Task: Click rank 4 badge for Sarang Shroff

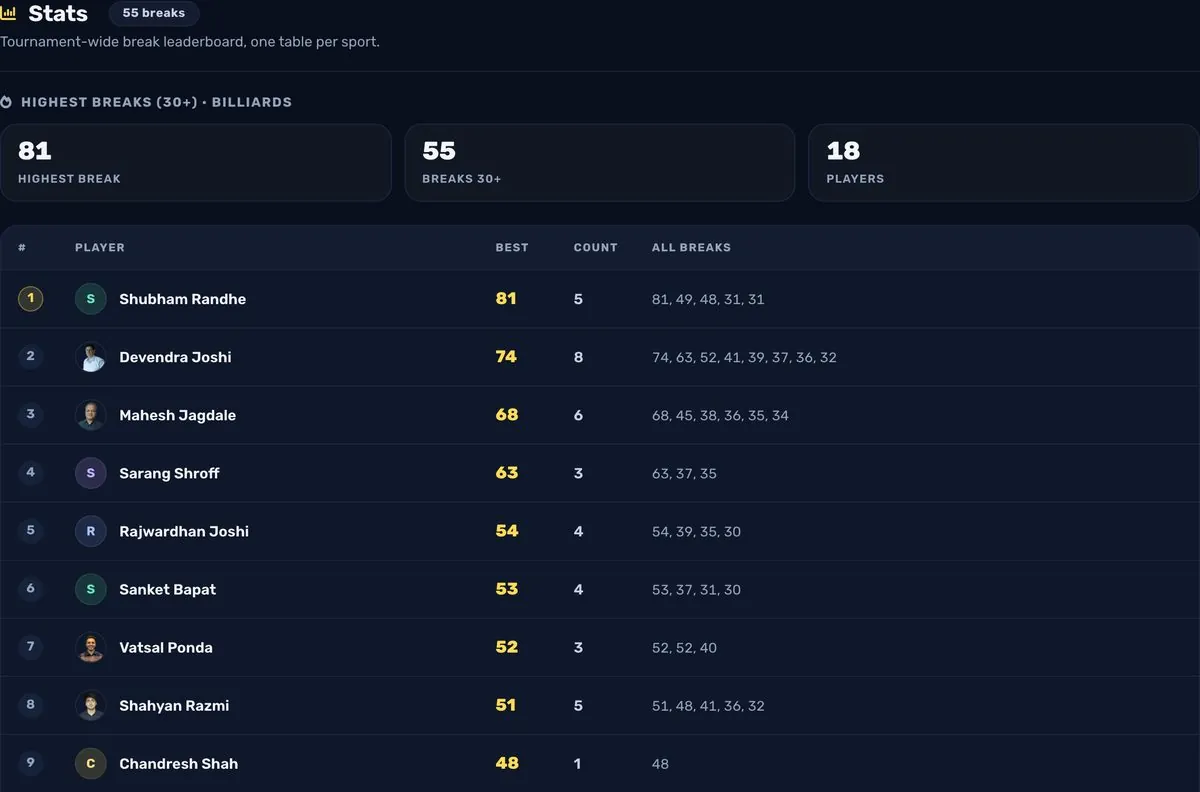Action: click(30, 472)
